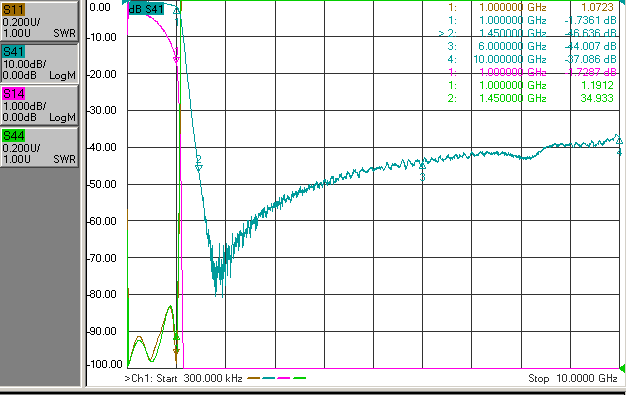Click the dB S41 trace title label
626x395 pixels.
146,9
